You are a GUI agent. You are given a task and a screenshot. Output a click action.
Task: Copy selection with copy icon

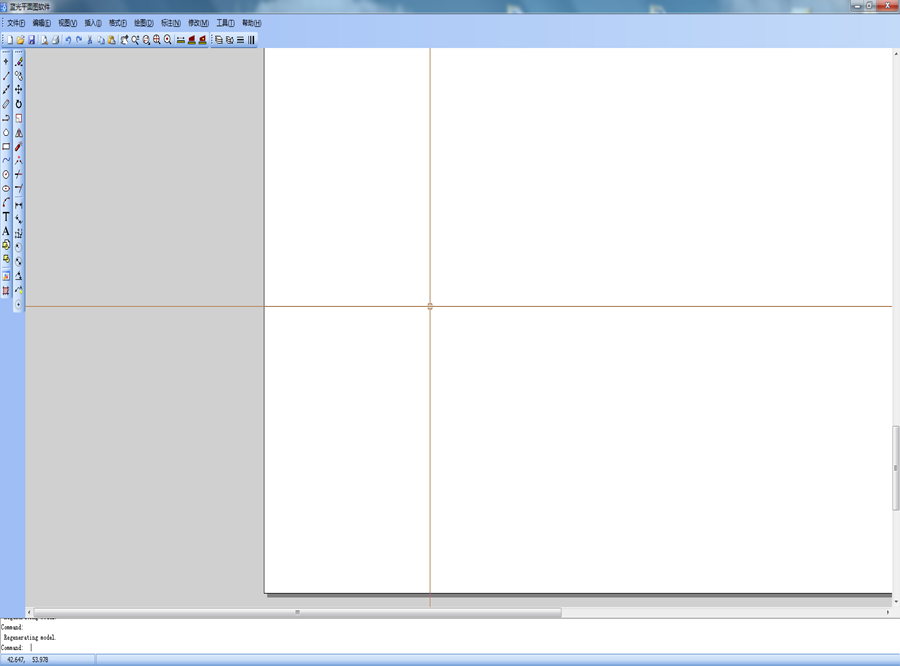click(x=101, y=40)
